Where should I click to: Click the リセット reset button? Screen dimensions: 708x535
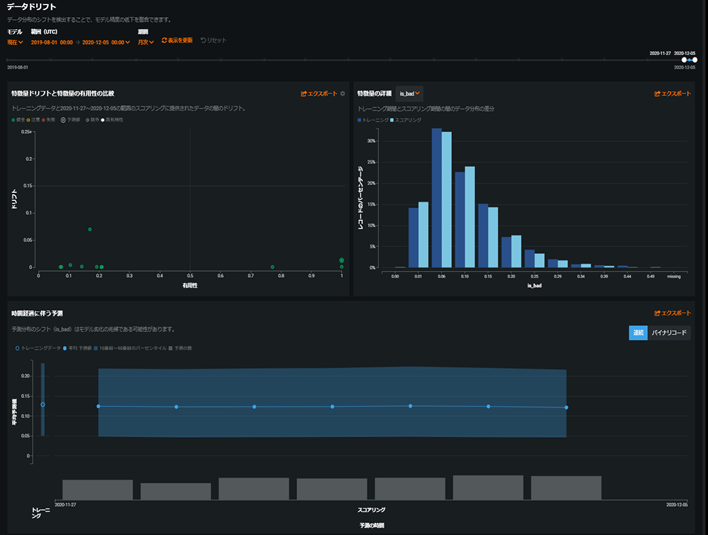[213, 40]
